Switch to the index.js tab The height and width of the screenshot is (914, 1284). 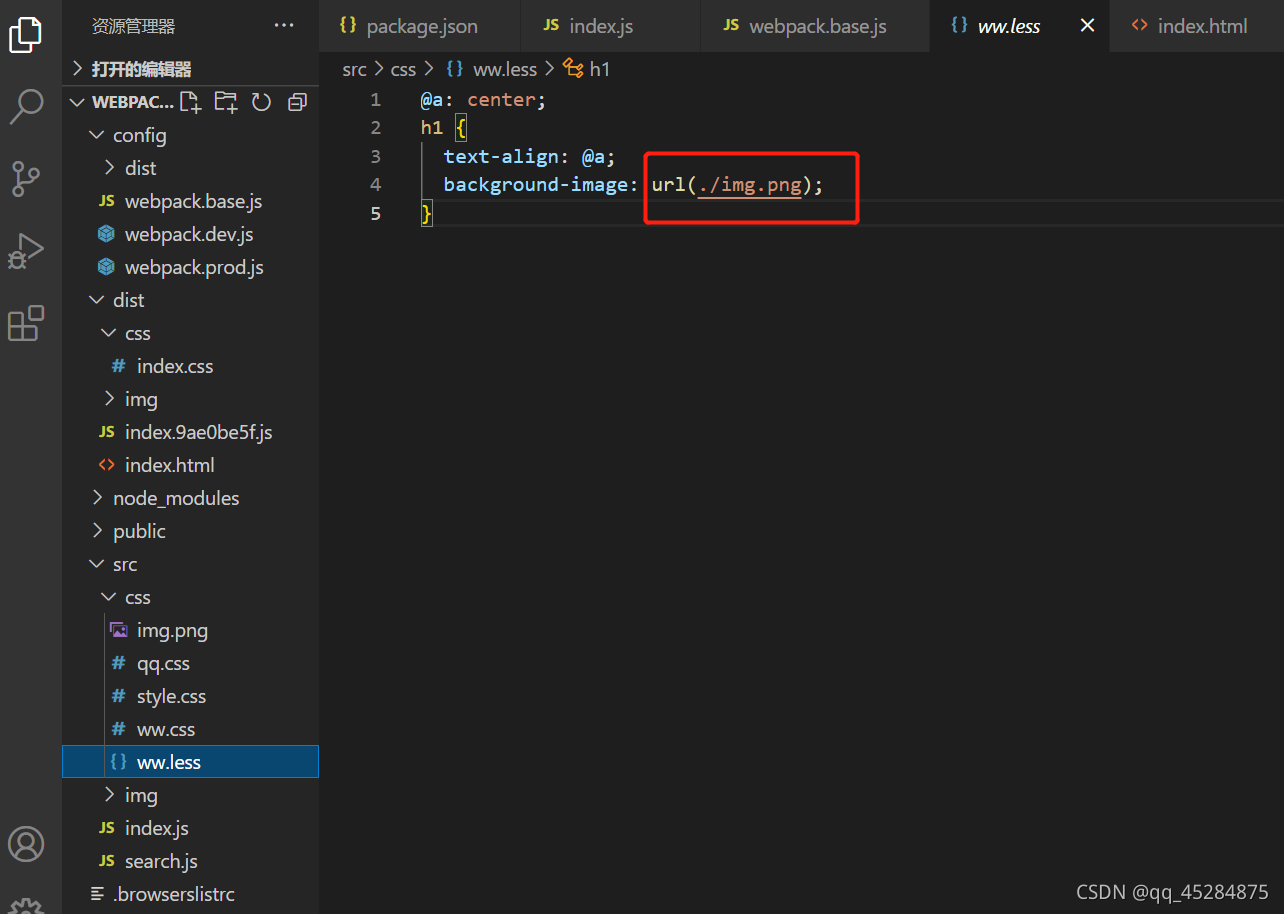coord(610,26)
